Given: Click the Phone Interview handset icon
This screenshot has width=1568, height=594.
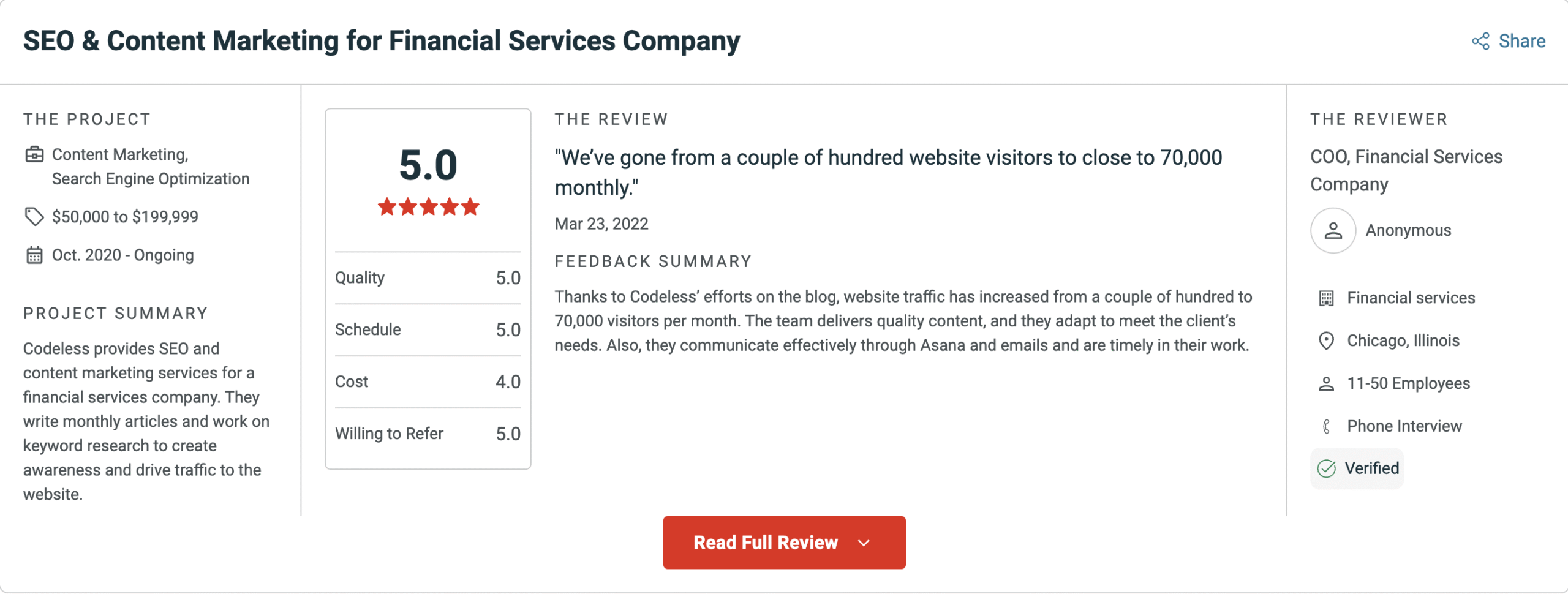Looking at the screenshot, I should pos(1327,426).
